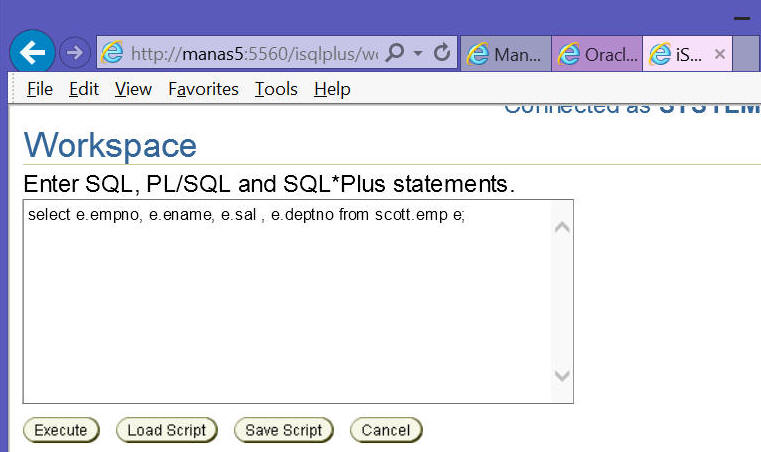Click the text area scroll up arrow

(x=562, y=227)
